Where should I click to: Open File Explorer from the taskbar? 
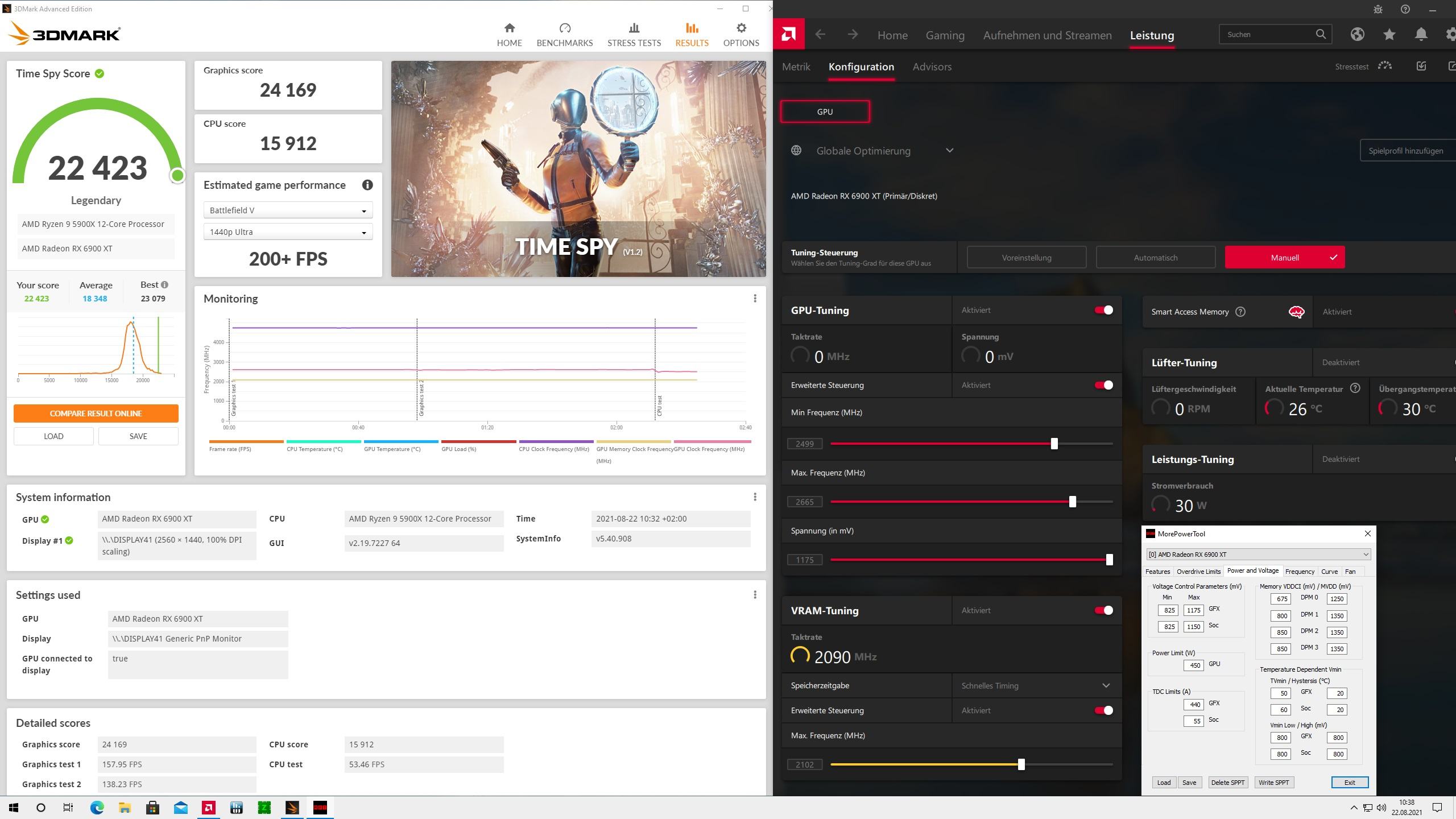pos(125,807)
